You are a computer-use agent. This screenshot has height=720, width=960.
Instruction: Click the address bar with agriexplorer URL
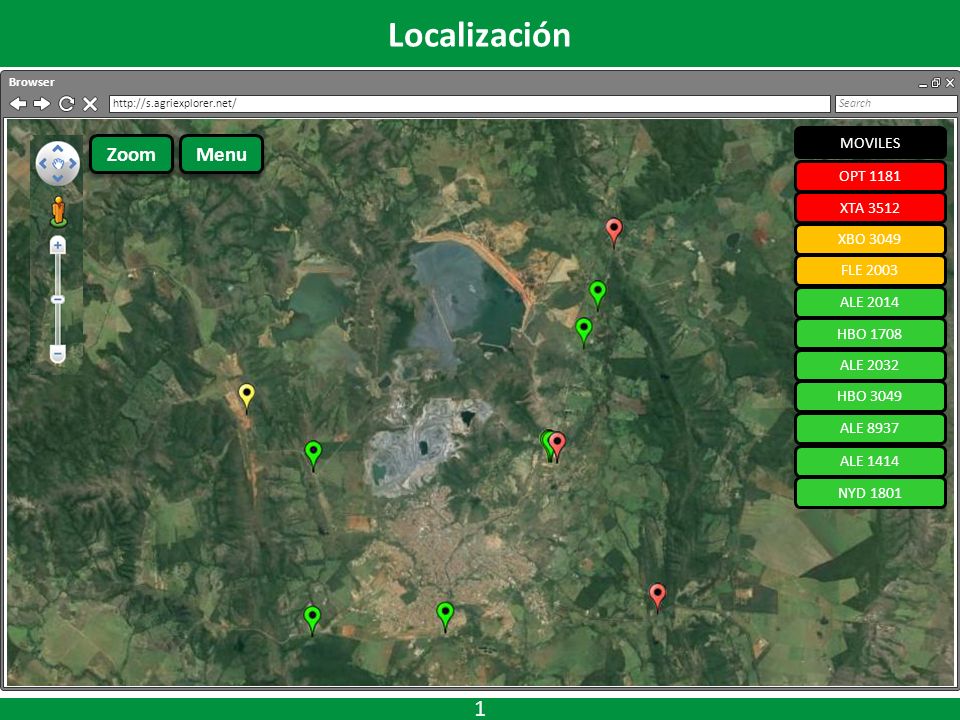pos(470,103)
